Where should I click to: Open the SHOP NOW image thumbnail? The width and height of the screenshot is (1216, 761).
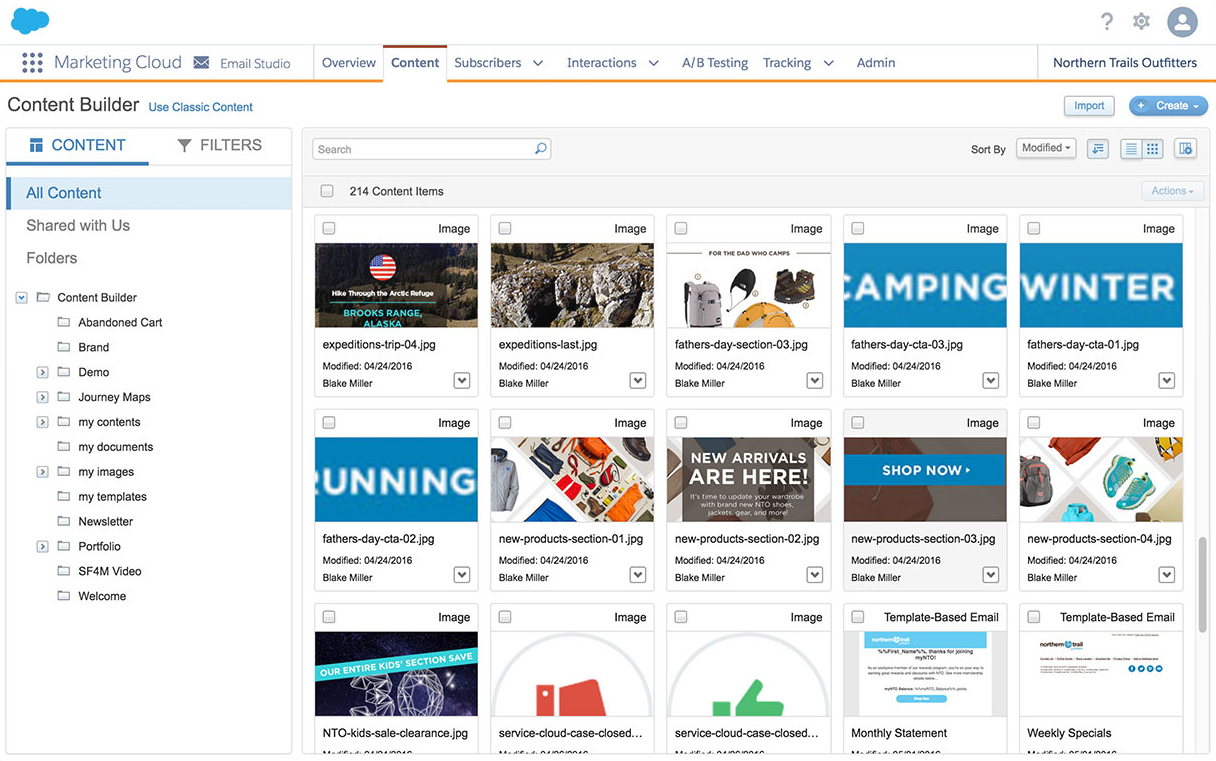pos(925,479)
